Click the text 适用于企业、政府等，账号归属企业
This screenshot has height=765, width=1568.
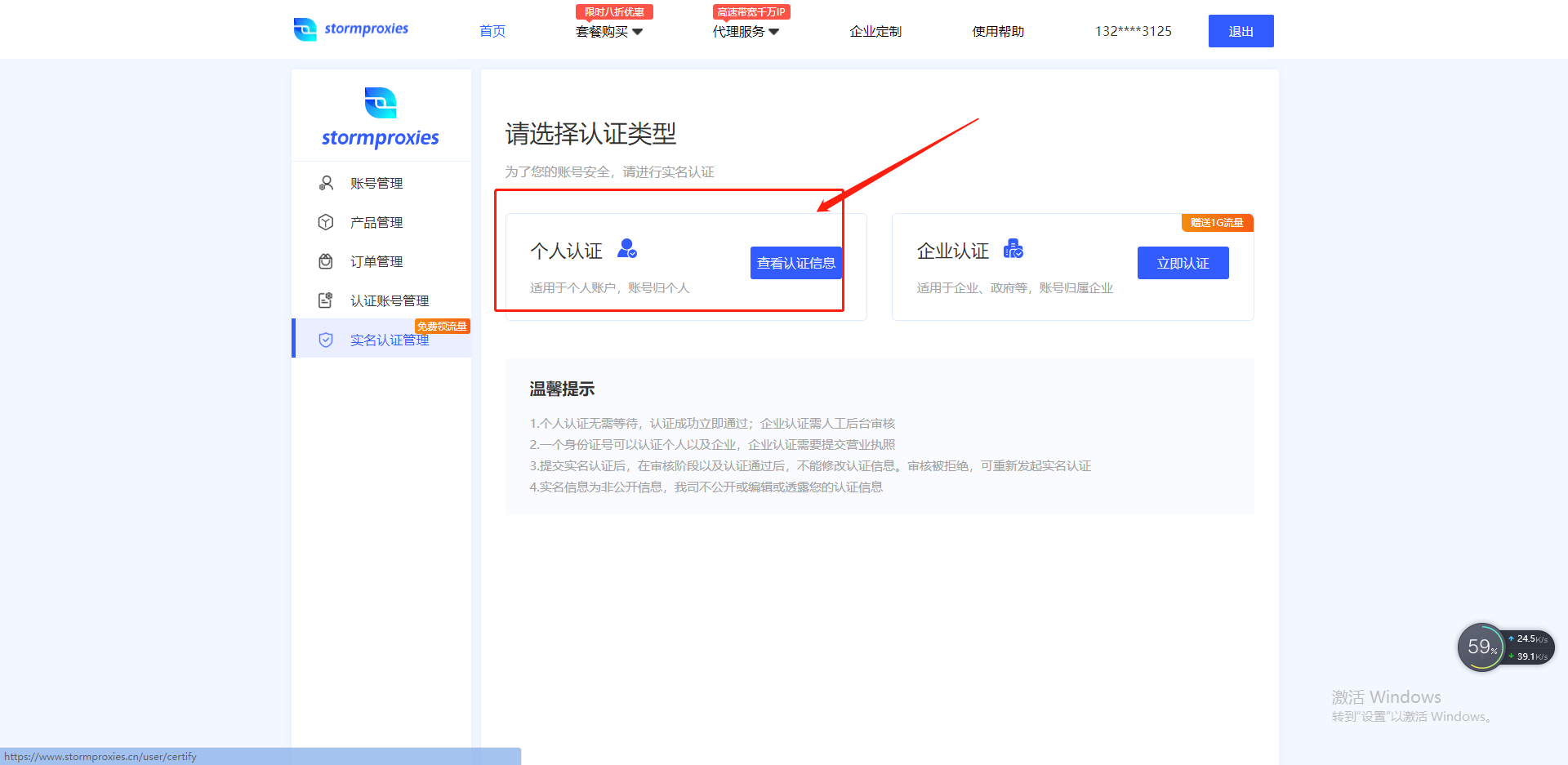[1014, 287]
